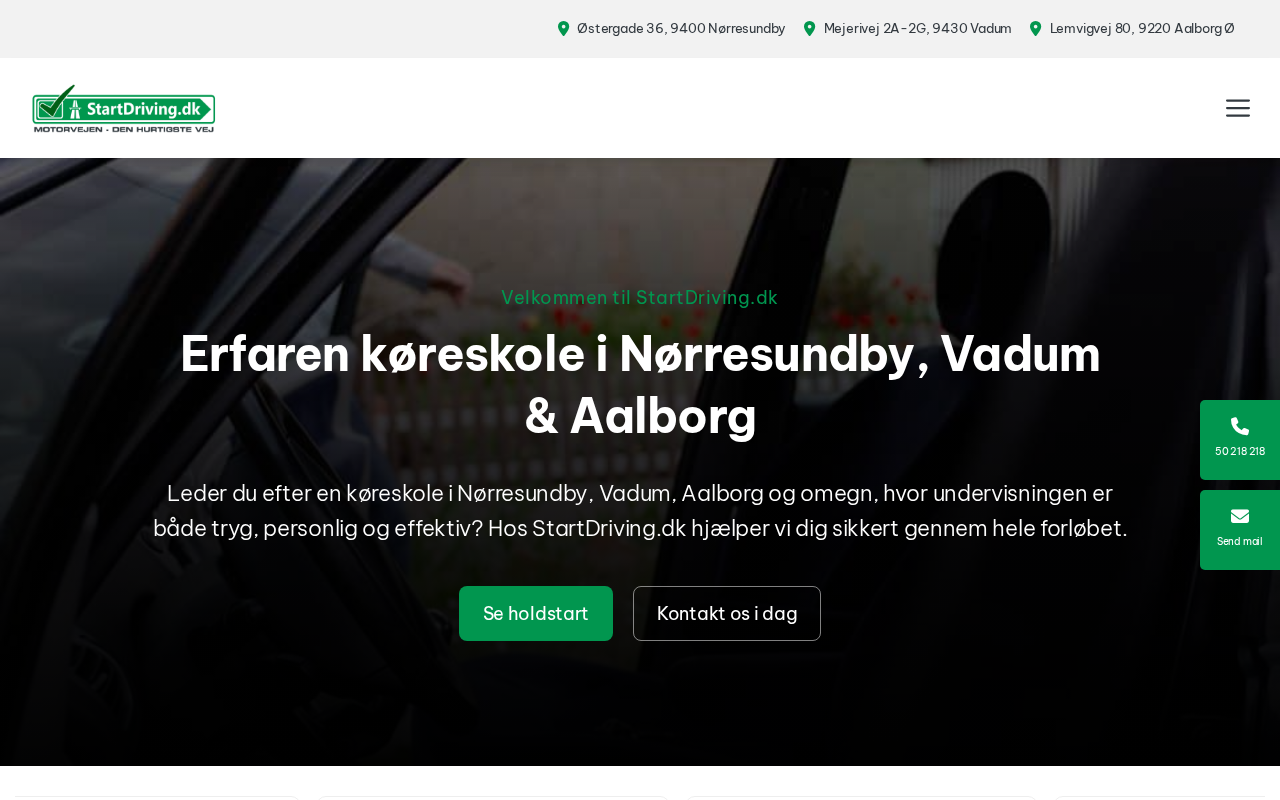Click the envelope mail icon
Image resolution: width=1280 pixels, height=800 pixels.
click(1240, 516)
